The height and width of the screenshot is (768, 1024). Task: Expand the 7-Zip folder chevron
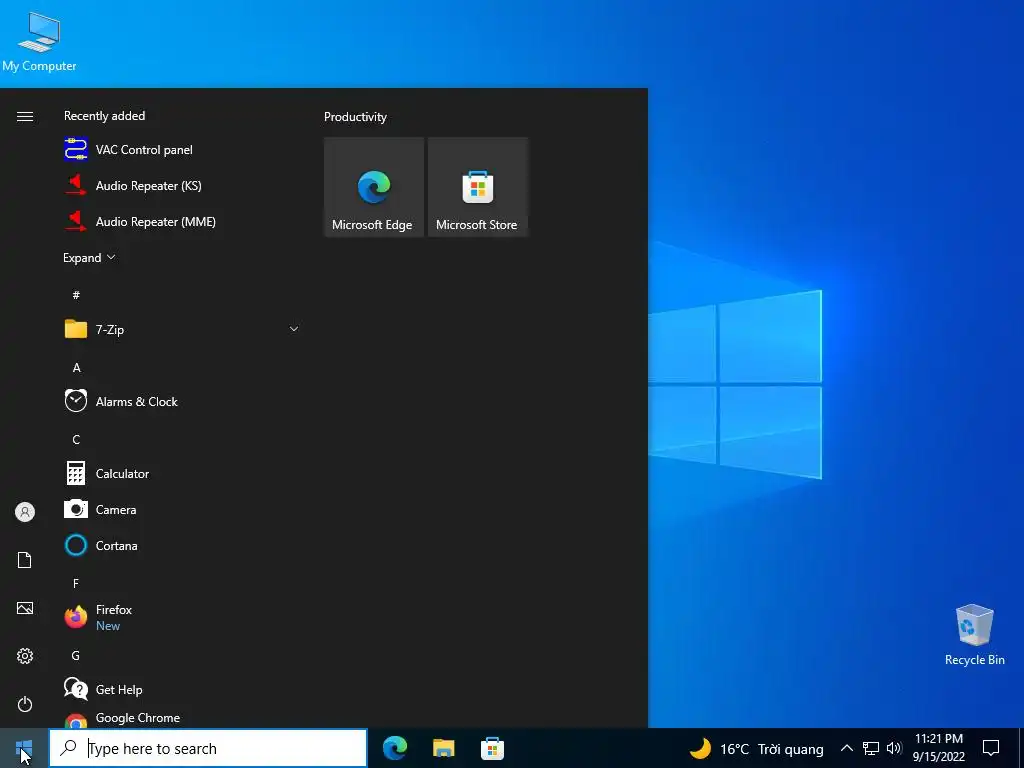[x=294, y=329]
